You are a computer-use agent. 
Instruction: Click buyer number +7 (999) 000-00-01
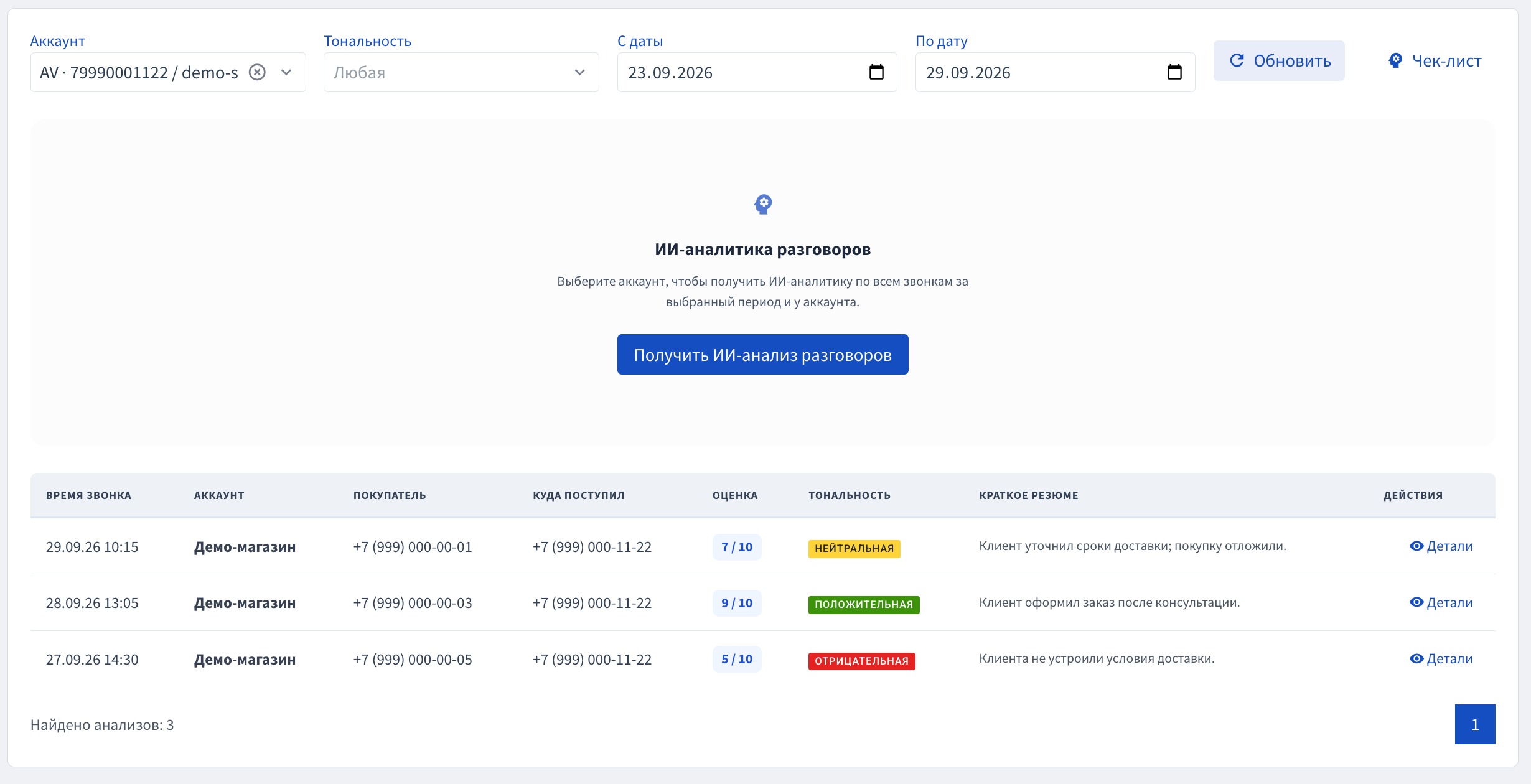point(413,547)
